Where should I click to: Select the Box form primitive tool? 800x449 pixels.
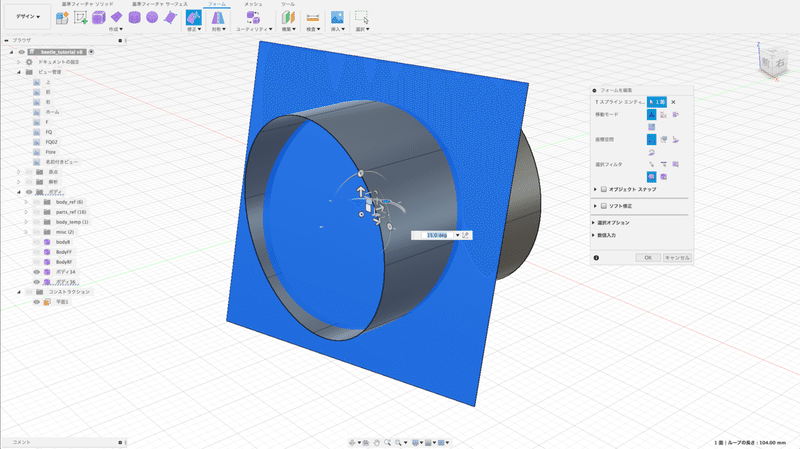point(98,17)
